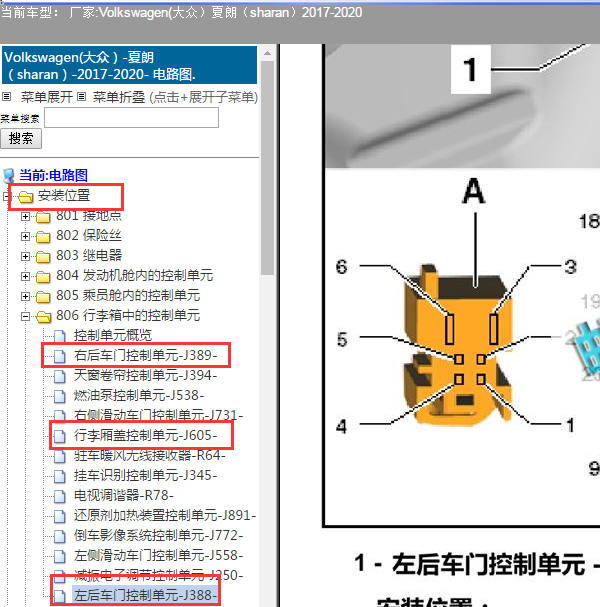Click the orange connector A diagram
The width and height of the screenshot is (600, 607).
point(457,346)
